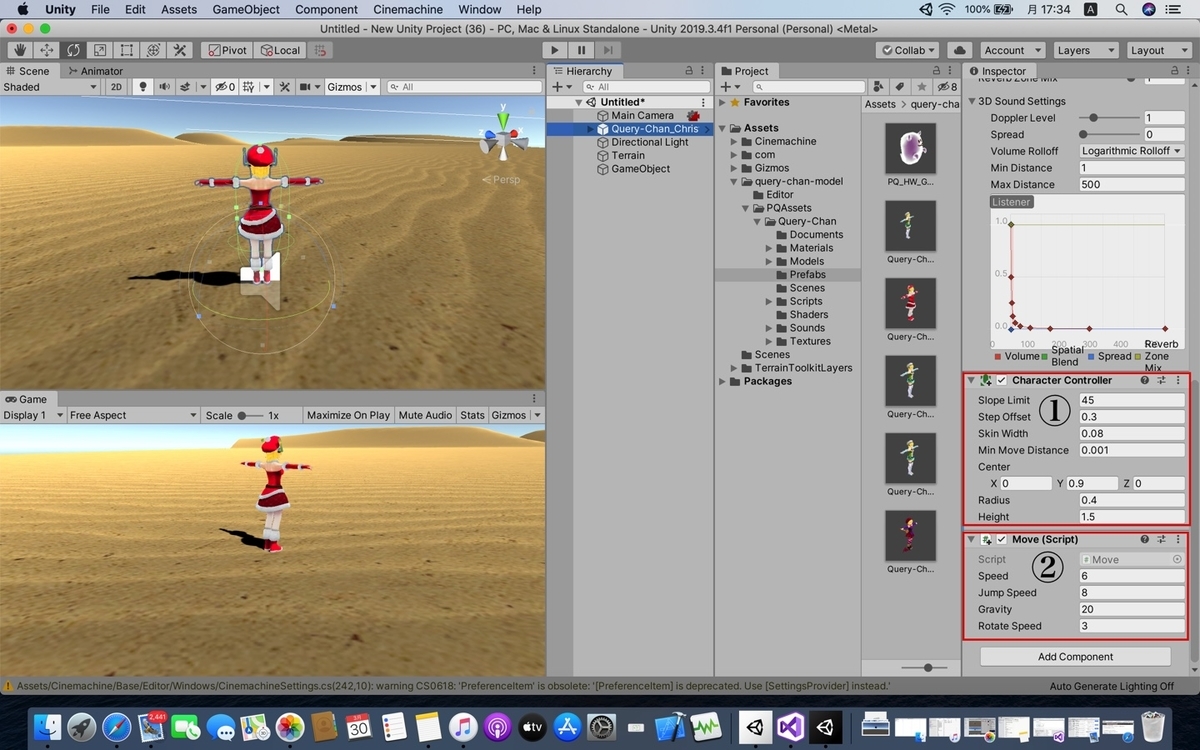Collapse the Character Controller component
This screenshot has height=750, width=1200.
[x=972, y=380]
